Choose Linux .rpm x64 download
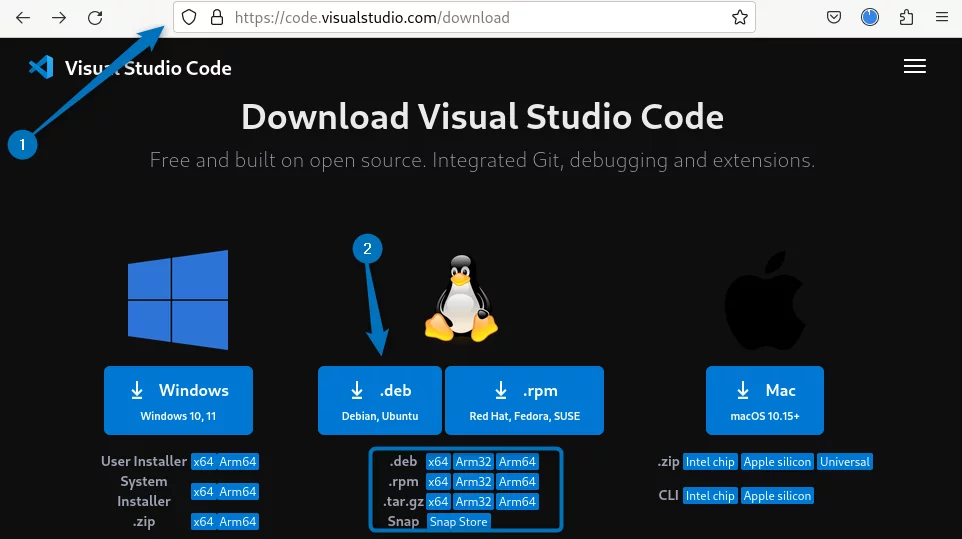The height and width of the screenshot is (539, 962). (438, 482)
